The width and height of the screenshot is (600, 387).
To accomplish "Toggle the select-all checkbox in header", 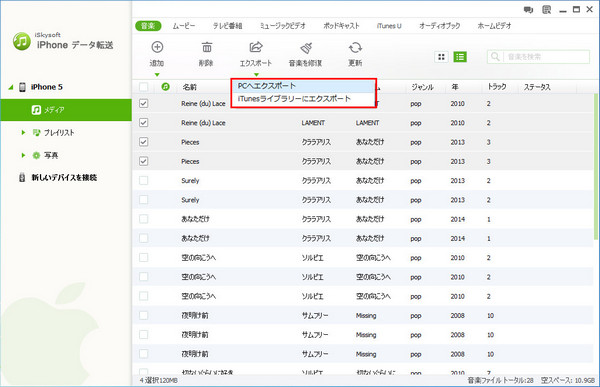I will tap(143, 87).
